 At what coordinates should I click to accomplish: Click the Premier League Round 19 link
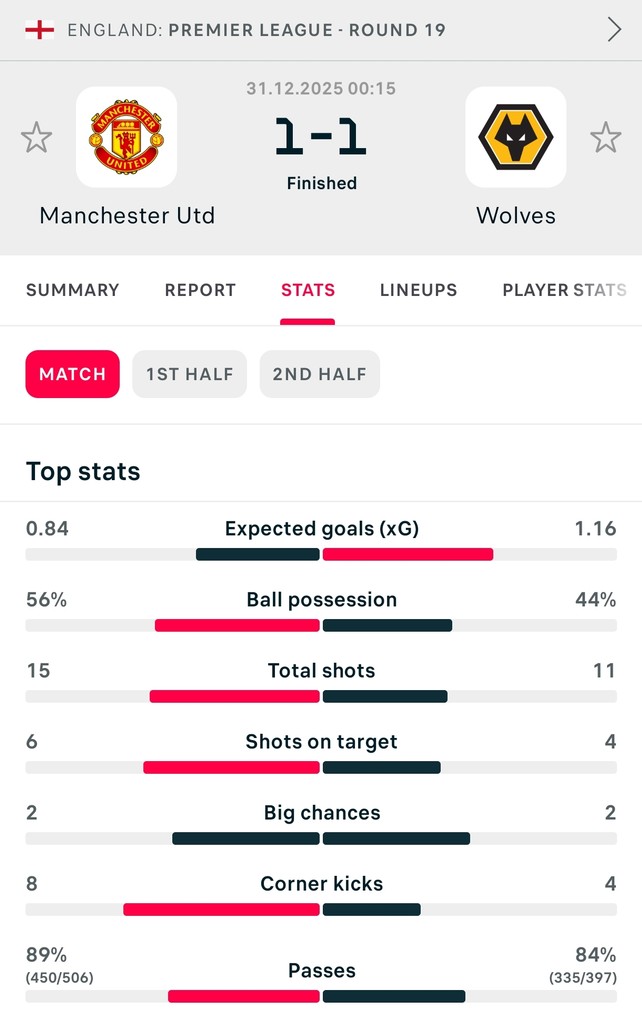[x=306, y=30]
